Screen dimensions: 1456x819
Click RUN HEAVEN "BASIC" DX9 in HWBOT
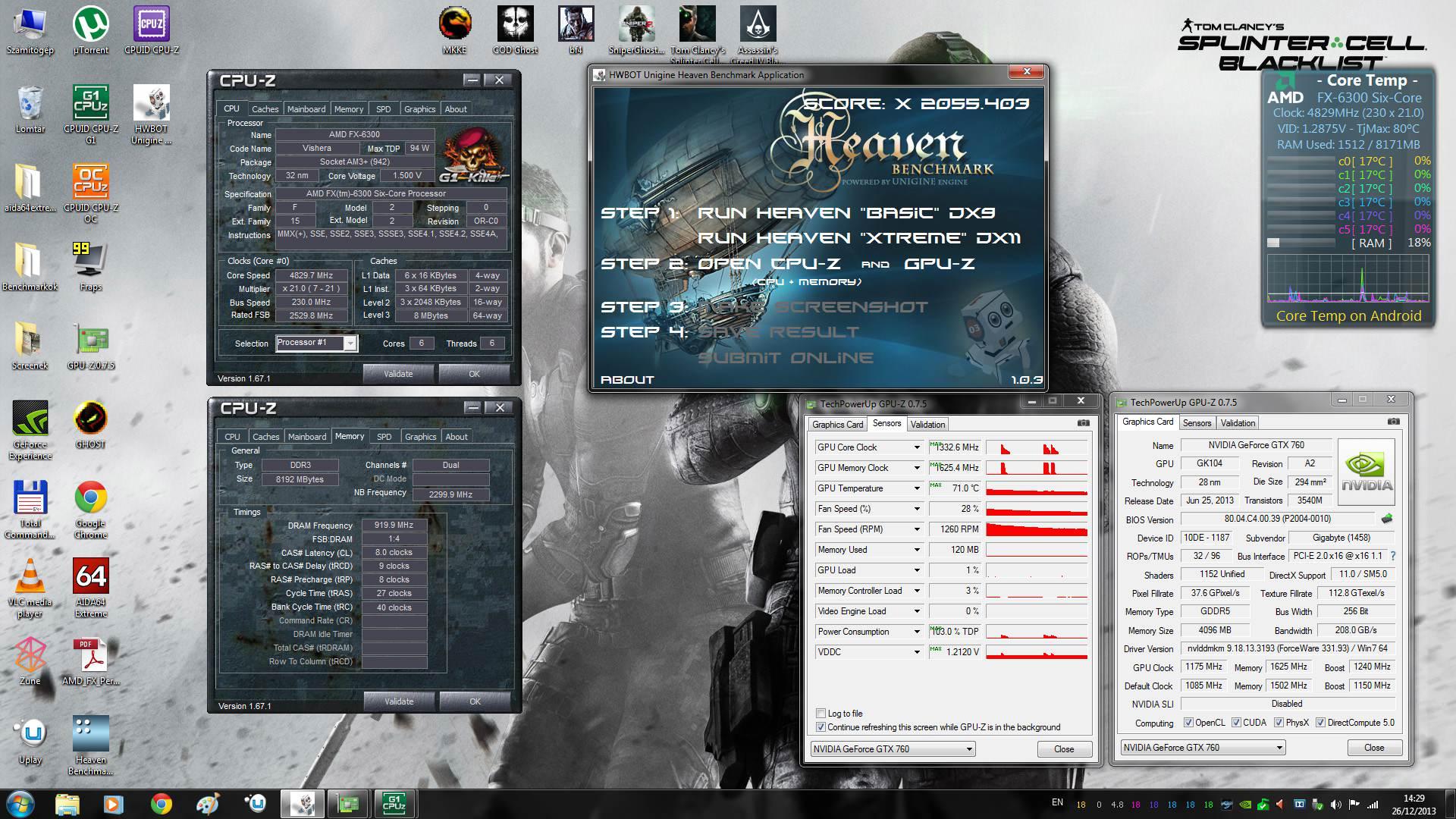pyautogui.click(x=846, y=213)
